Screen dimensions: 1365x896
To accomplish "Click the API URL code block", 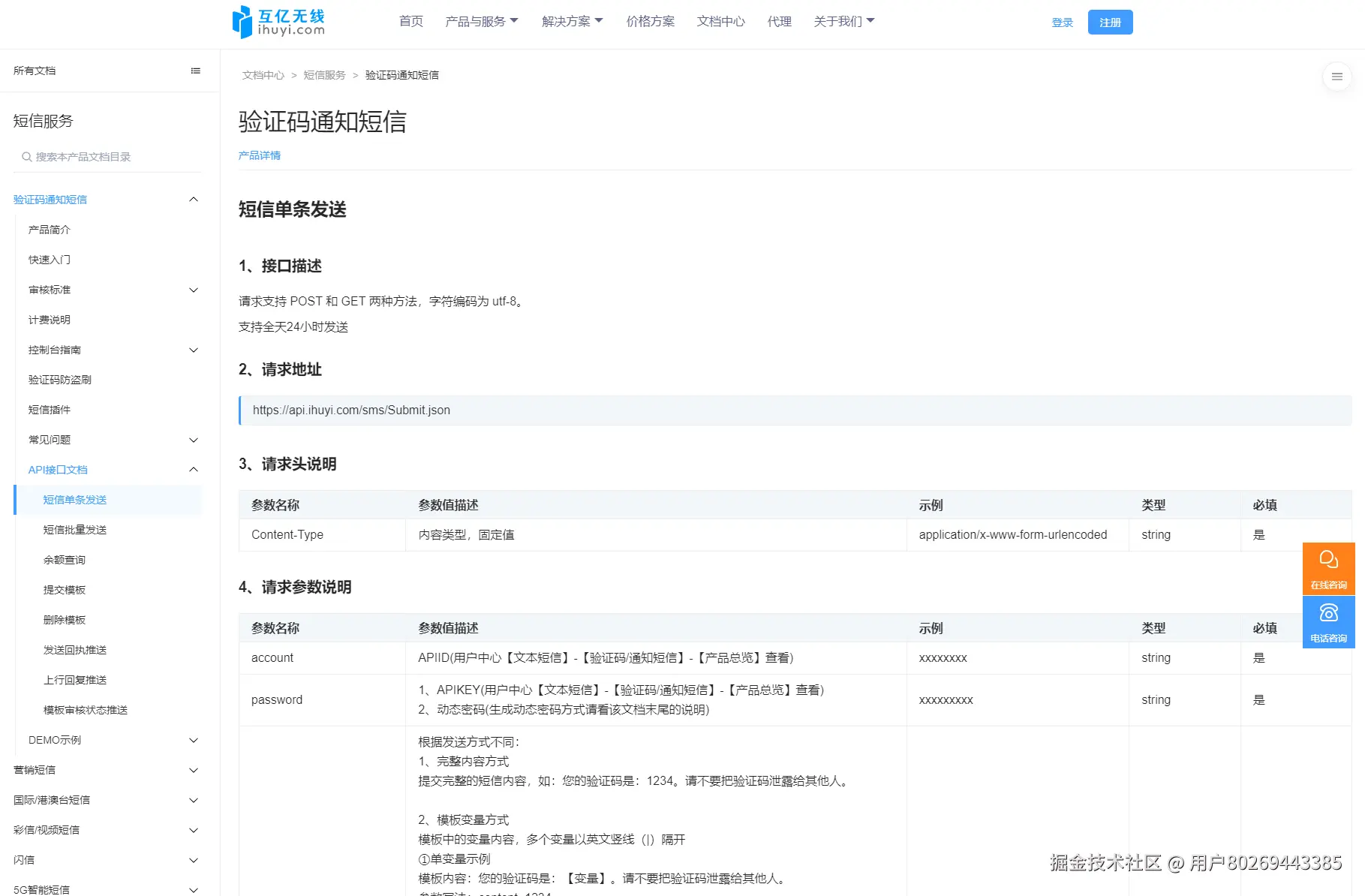I will [x=795, y=410].
